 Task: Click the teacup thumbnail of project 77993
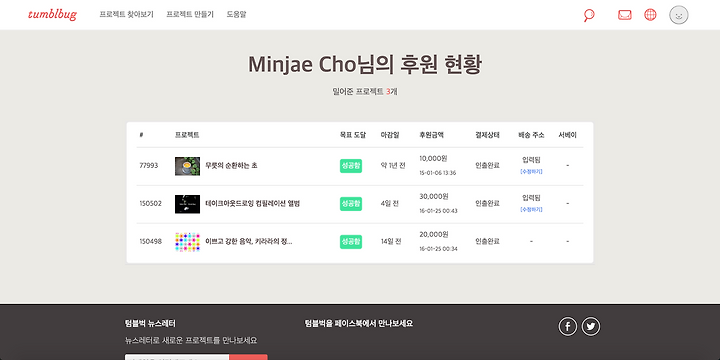tap(187, 166)
